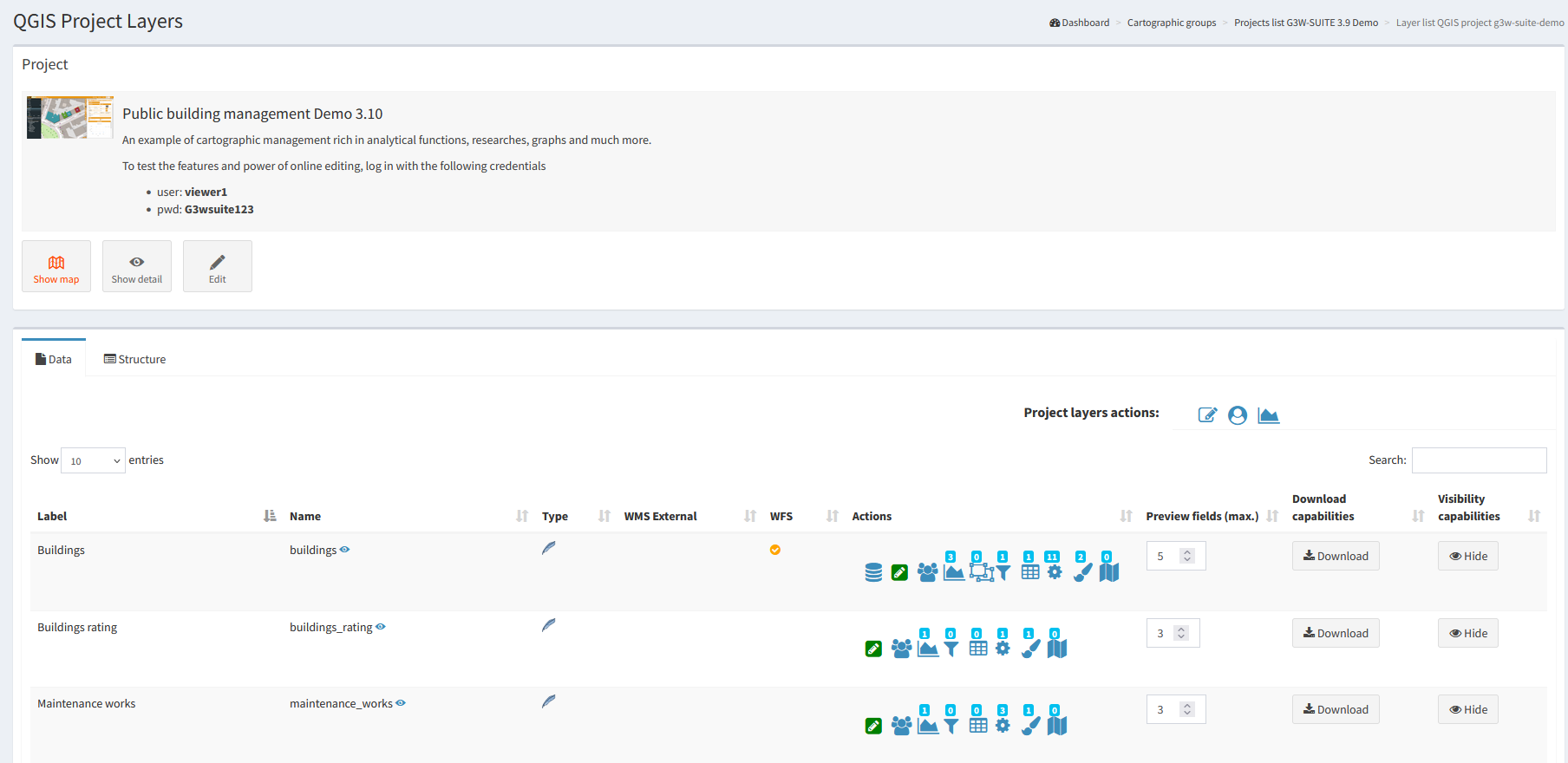Open users group icon for Maintenance works
This screenshot has height=763, width=1568.
901,726
